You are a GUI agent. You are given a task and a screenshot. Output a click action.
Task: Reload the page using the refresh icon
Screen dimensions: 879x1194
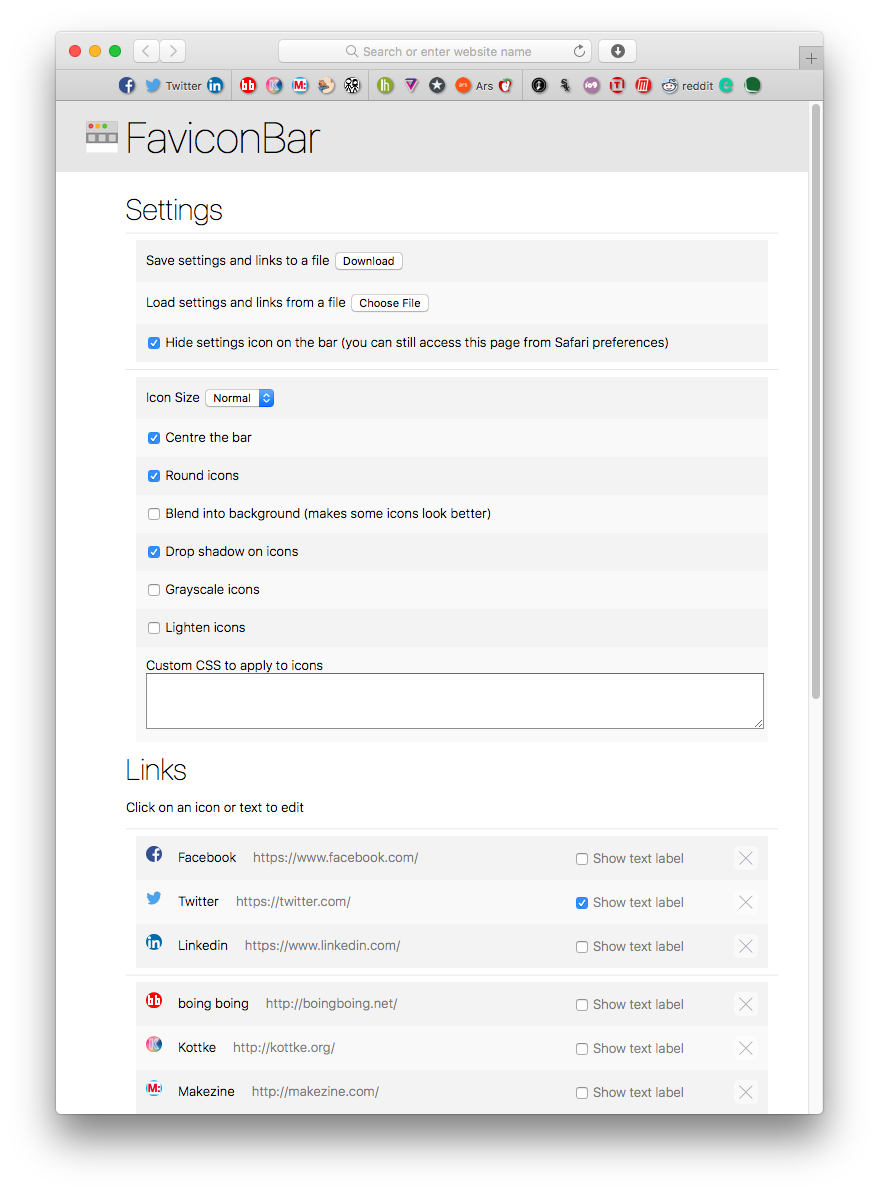pos(580,51)
